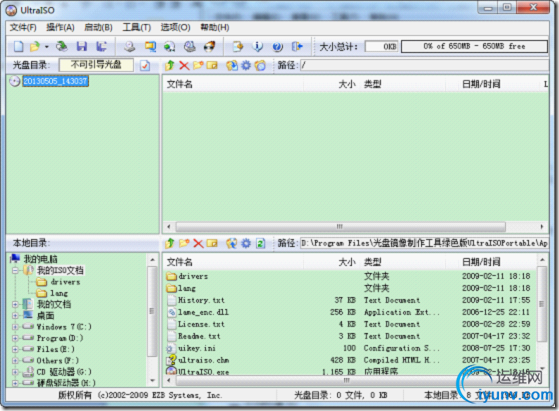This screenshot has width=559, height=411.
Task: Click the Make CD/DVD image drive icon
Action: [129, 46]
